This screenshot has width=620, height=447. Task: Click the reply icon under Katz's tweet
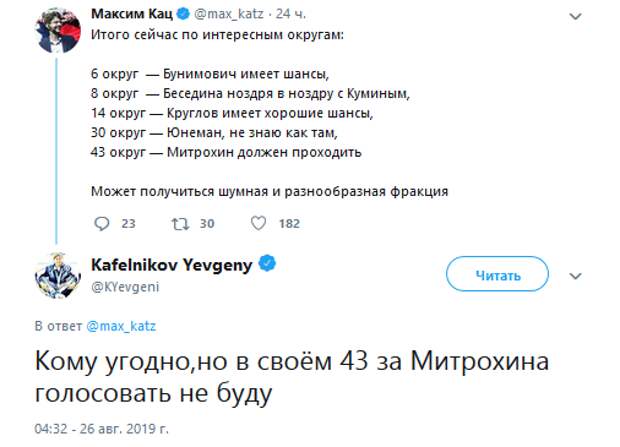click(x=101, y=223)
